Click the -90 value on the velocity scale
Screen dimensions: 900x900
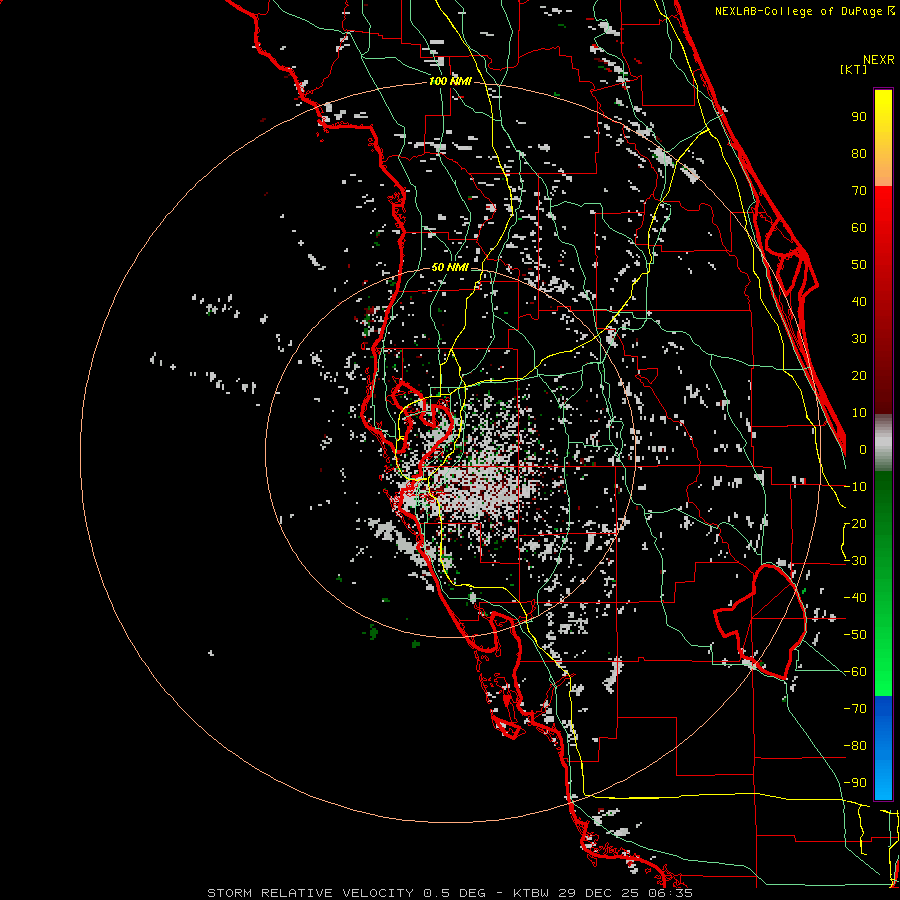click(x=855, y=782)
